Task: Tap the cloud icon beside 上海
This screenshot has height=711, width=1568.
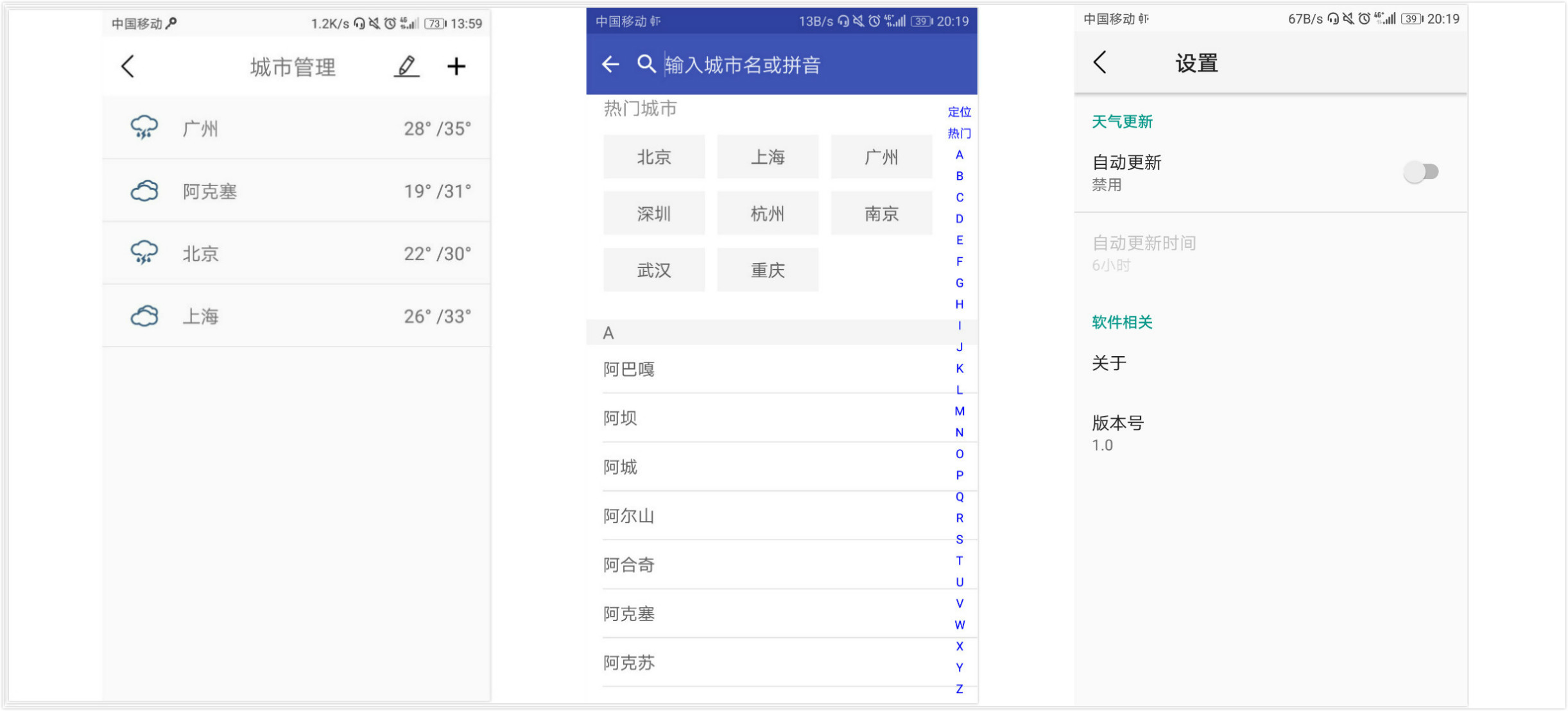Action: coord(144,316)
